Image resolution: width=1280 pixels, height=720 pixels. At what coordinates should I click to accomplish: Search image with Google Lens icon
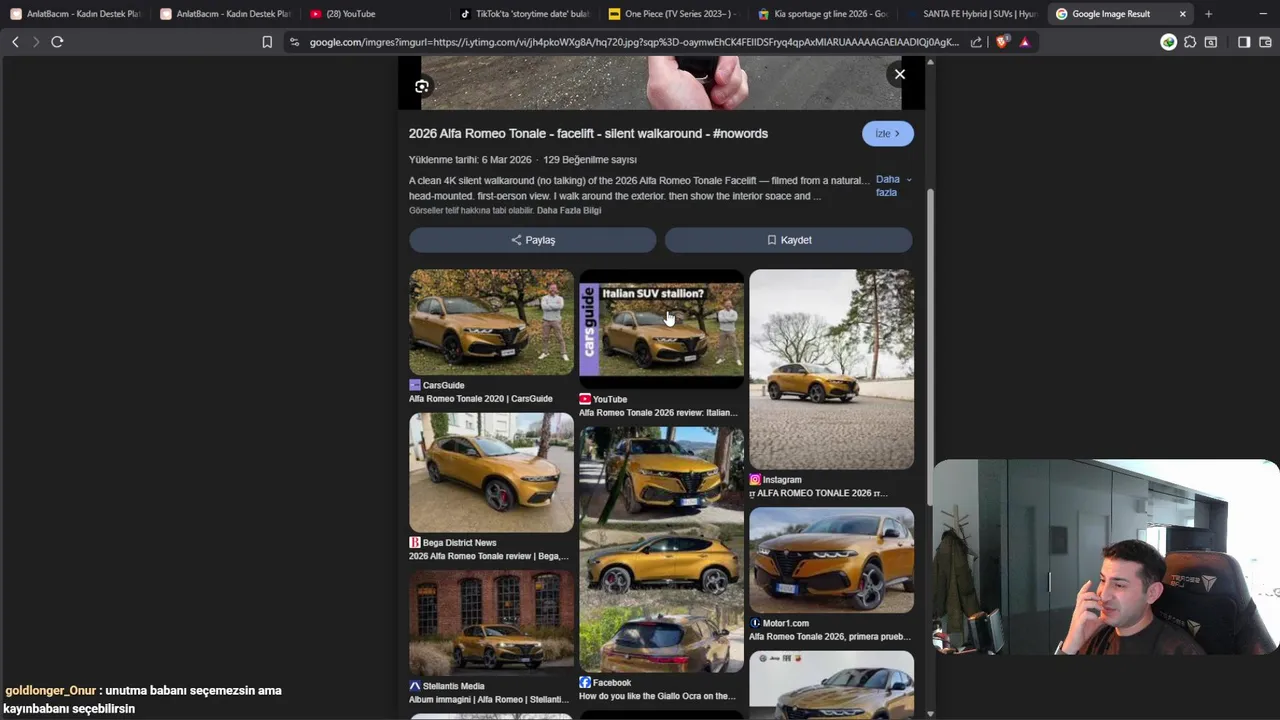click(422, 87)
